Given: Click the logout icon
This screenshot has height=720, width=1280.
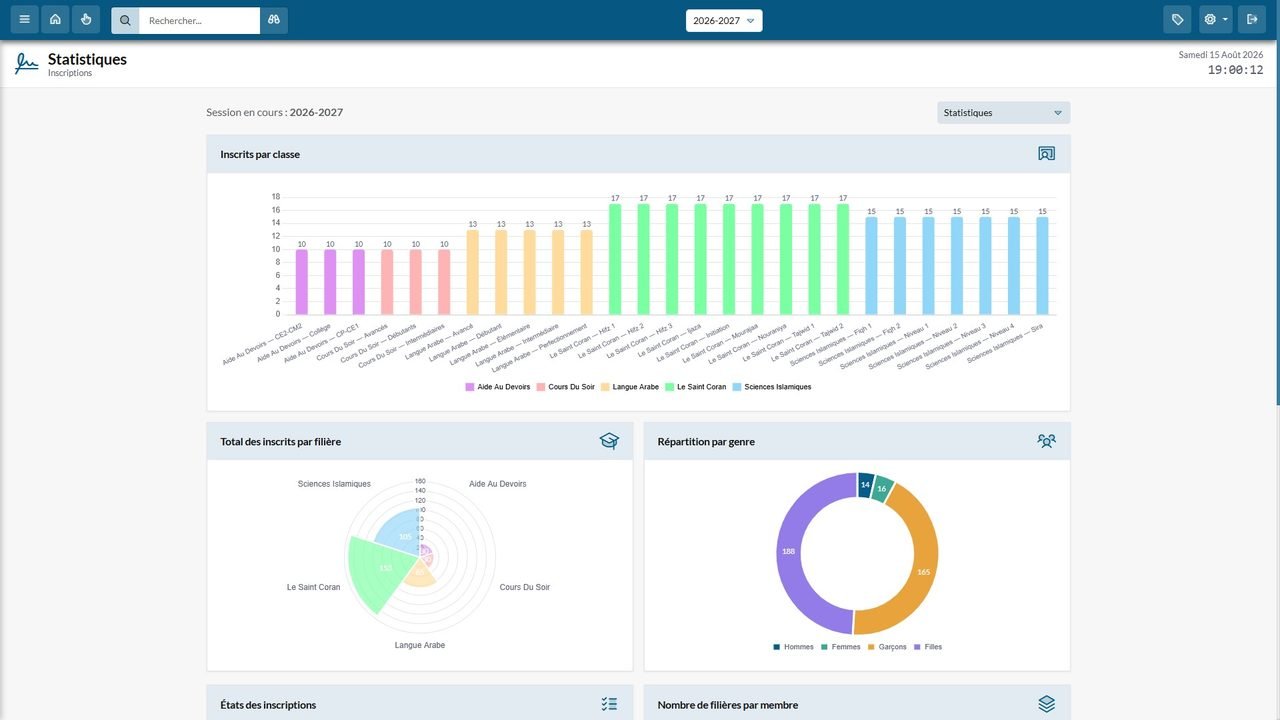Looking at the screenshot, I should click(1252, 20).
